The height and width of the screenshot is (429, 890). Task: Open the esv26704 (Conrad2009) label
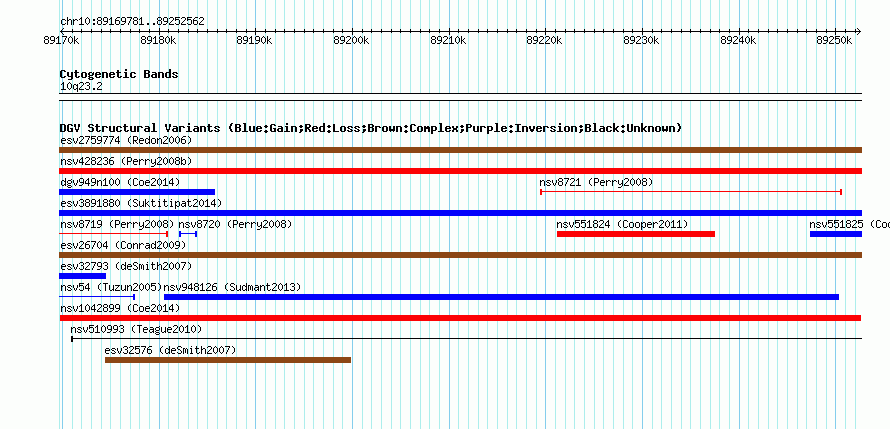coord(123,245)
